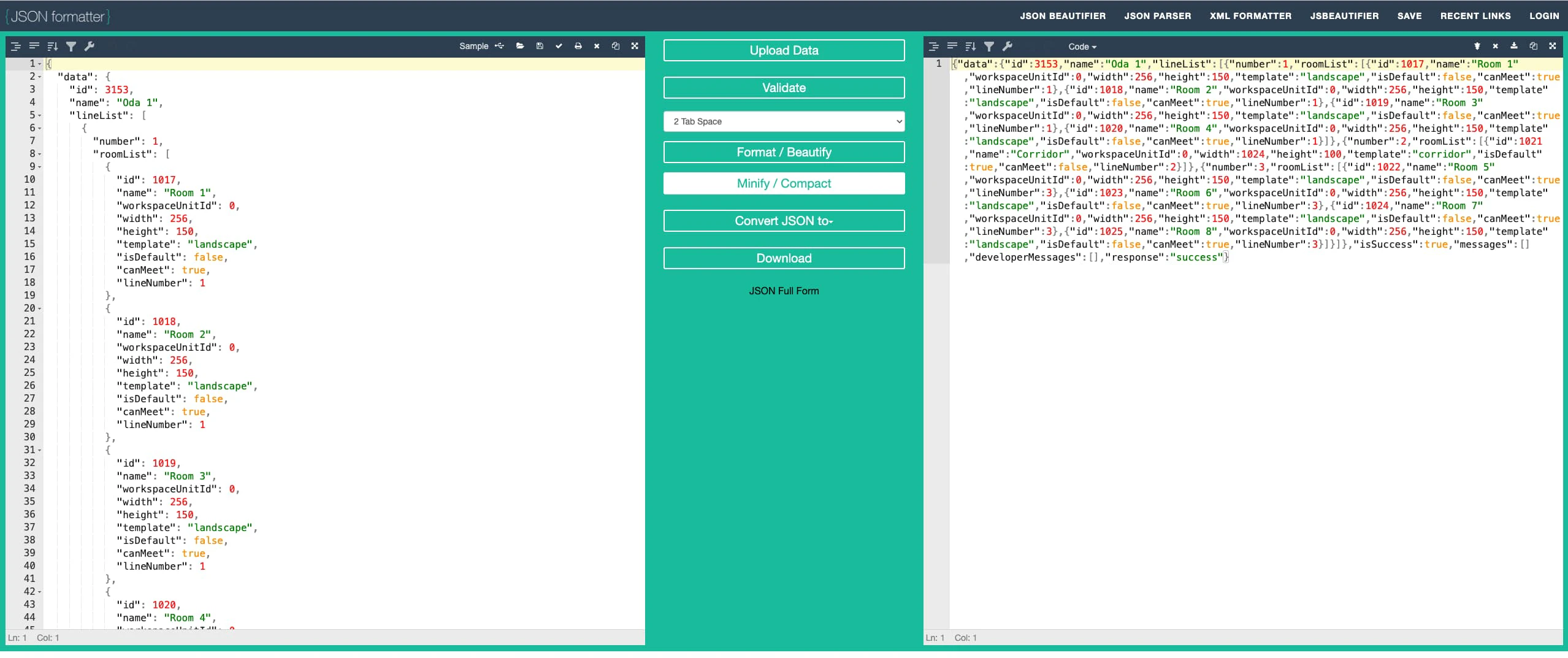Open the filter icon in left editor toolbar
This screenshot has height=658, width=1568.
(x=71, y=46)
